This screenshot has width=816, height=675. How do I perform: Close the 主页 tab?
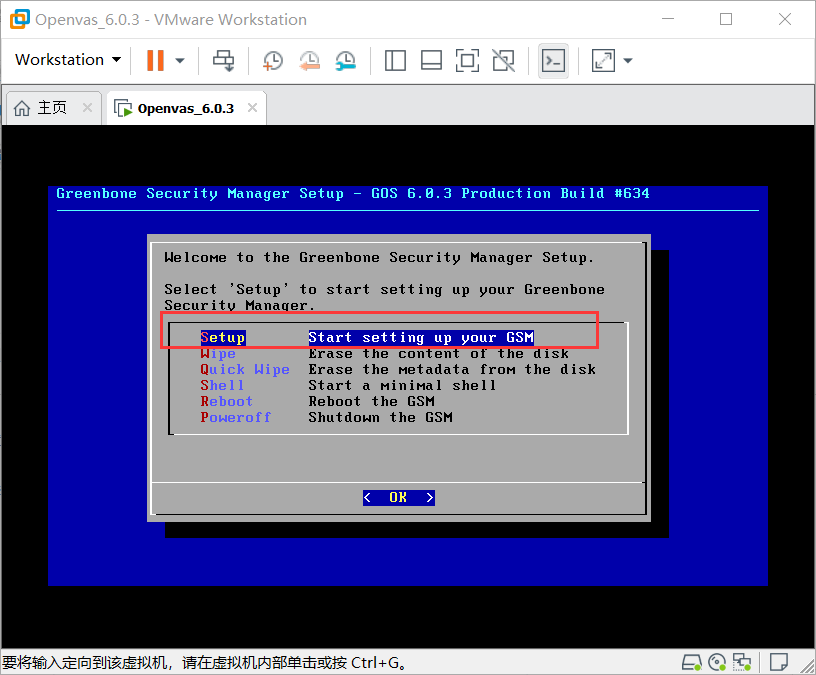click(87, 108)
